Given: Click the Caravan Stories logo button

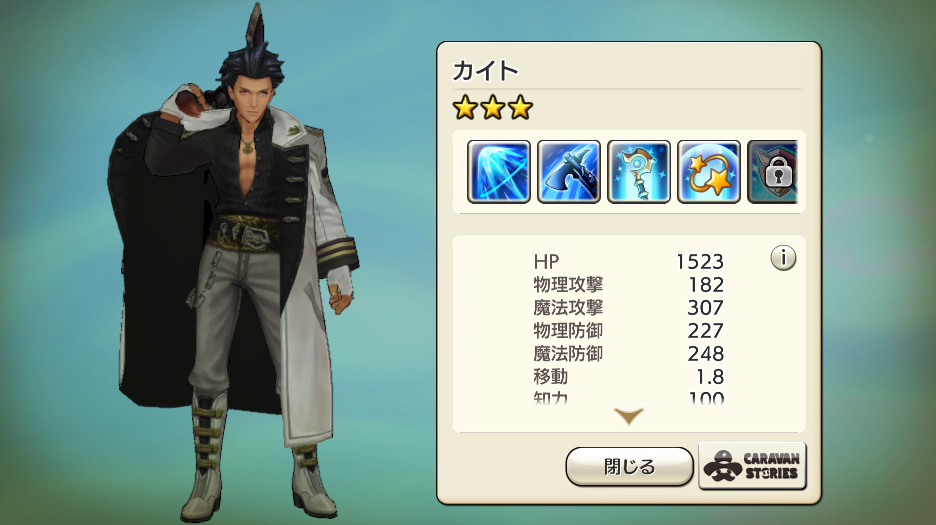Looking at the screenshot, I should point(752,466).
